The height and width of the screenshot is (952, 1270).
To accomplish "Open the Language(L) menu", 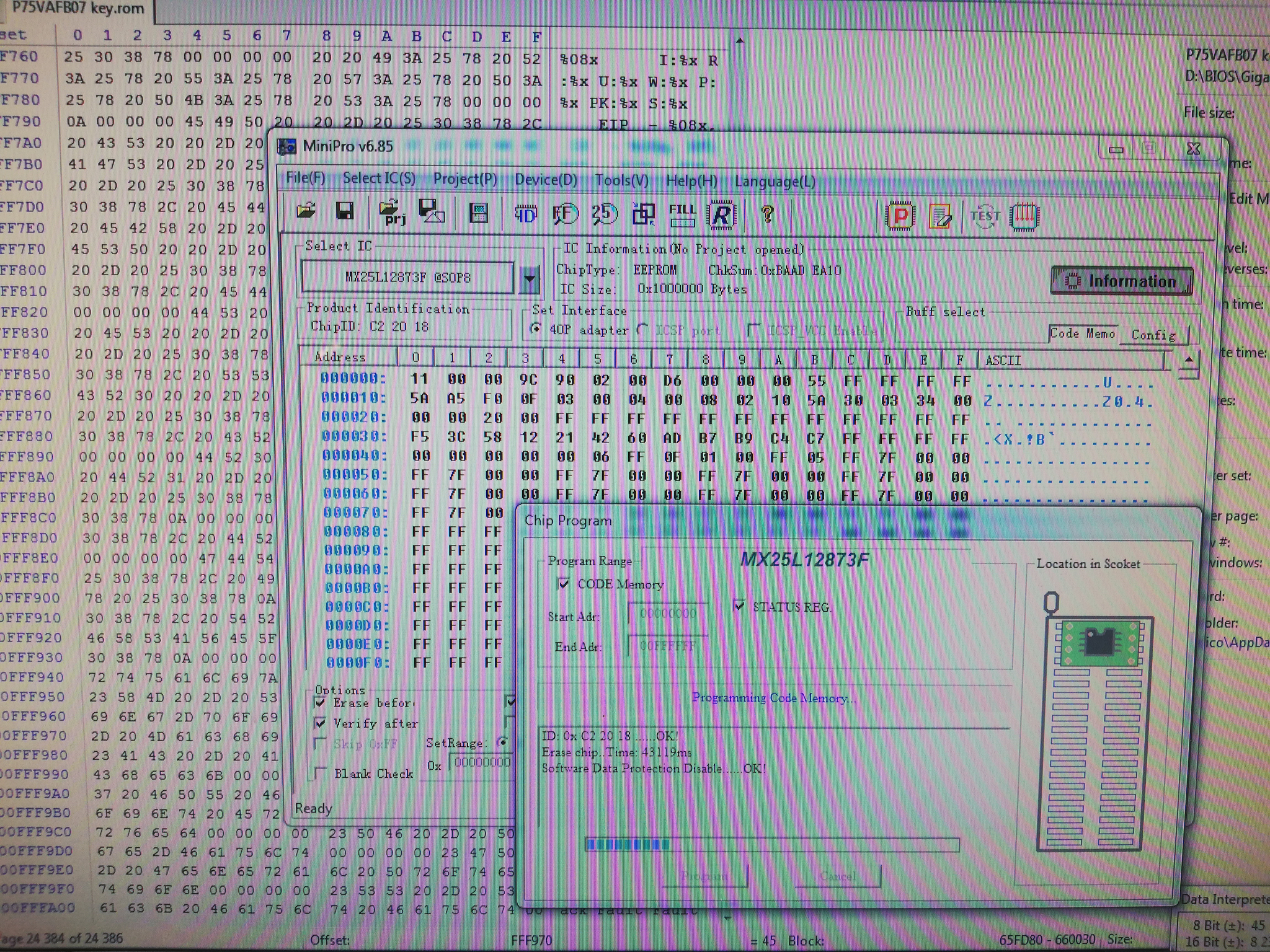I will [775, 182].
